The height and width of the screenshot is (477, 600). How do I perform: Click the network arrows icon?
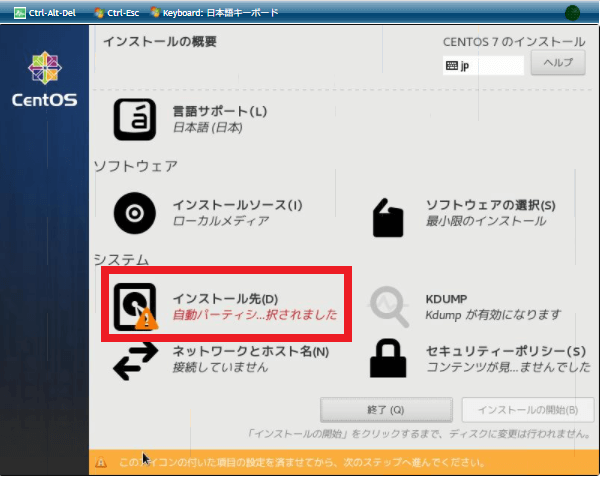pyautogui.click(x=135, y=360)
